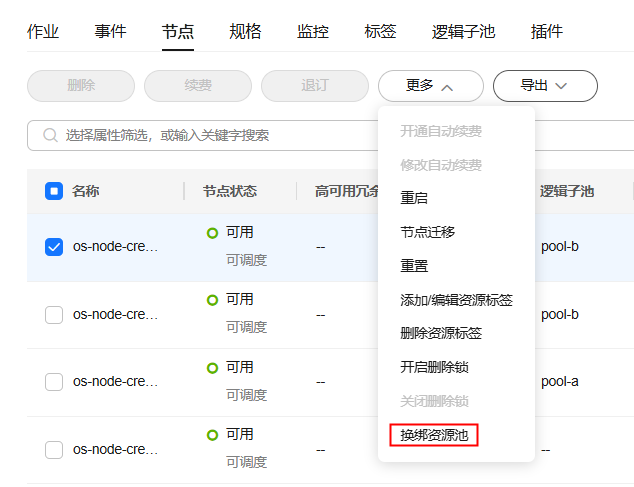Collapse the 更多 dropdown menu
The height and width of the screenshot is (487, 634).
(x=431, y=86)
